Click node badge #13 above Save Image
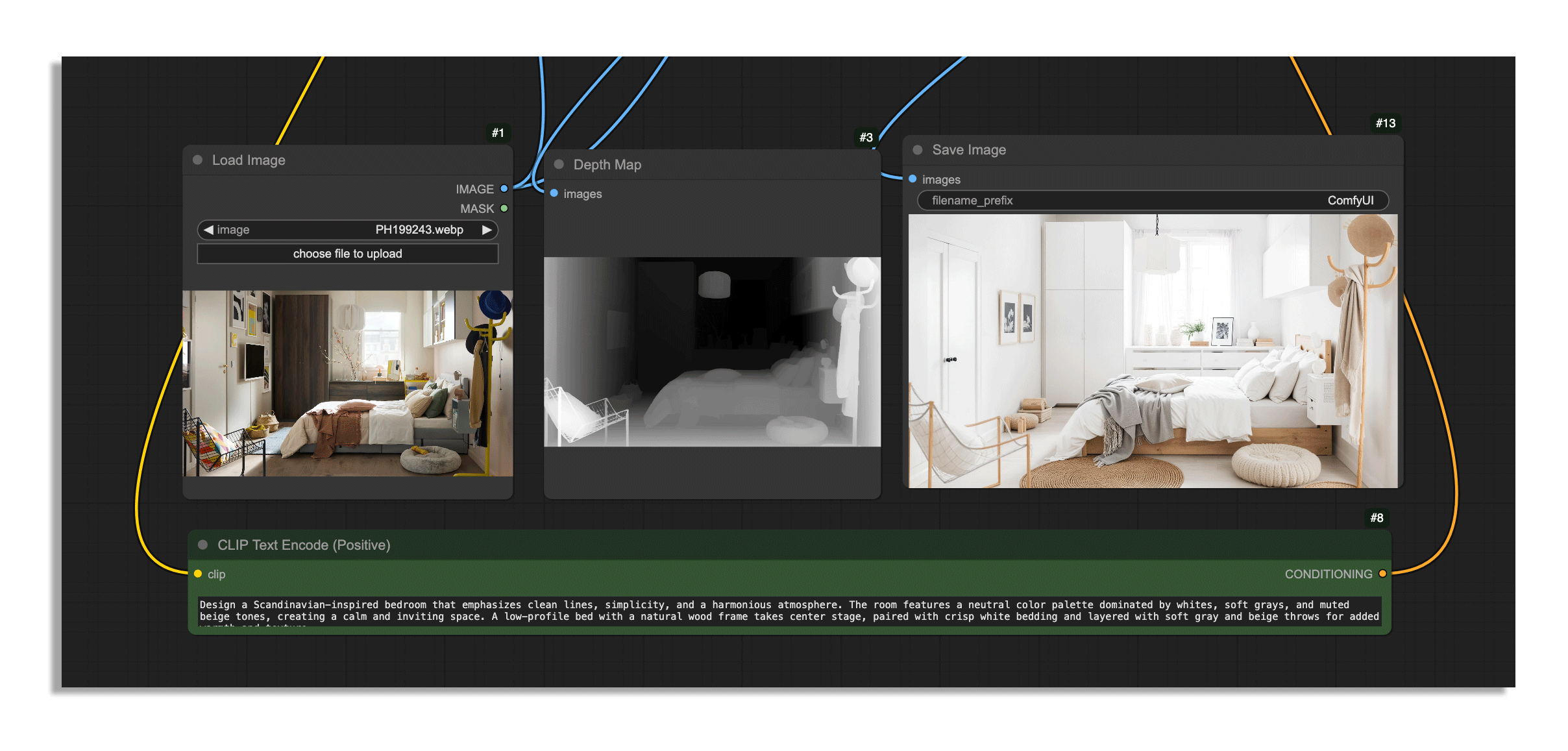 pyautogui.click(x=1385, y=123)
